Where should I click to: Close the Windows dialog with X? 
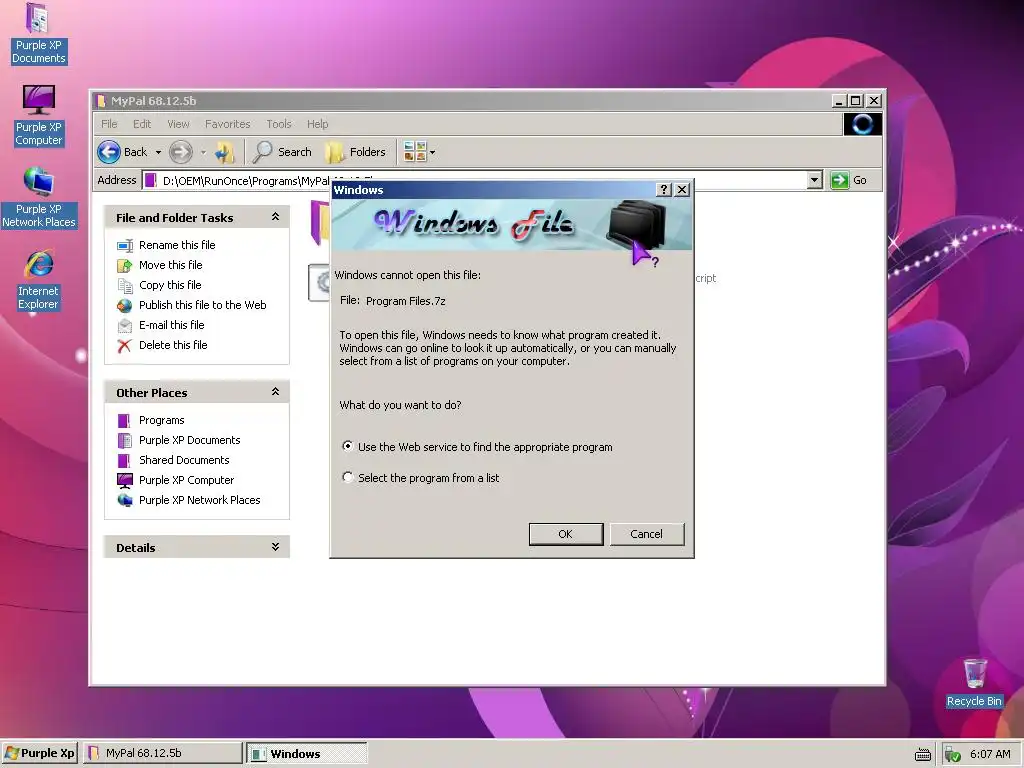[682, 189]
